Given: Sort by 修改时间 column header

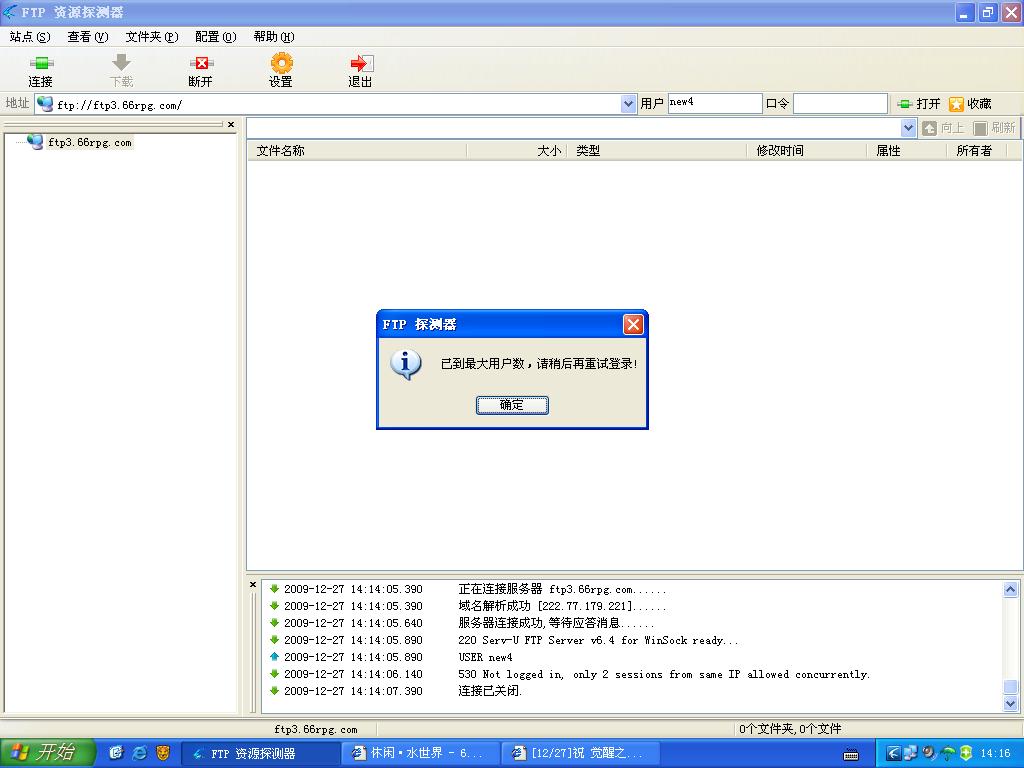Looking at the screenshot, I should (807, 151).
